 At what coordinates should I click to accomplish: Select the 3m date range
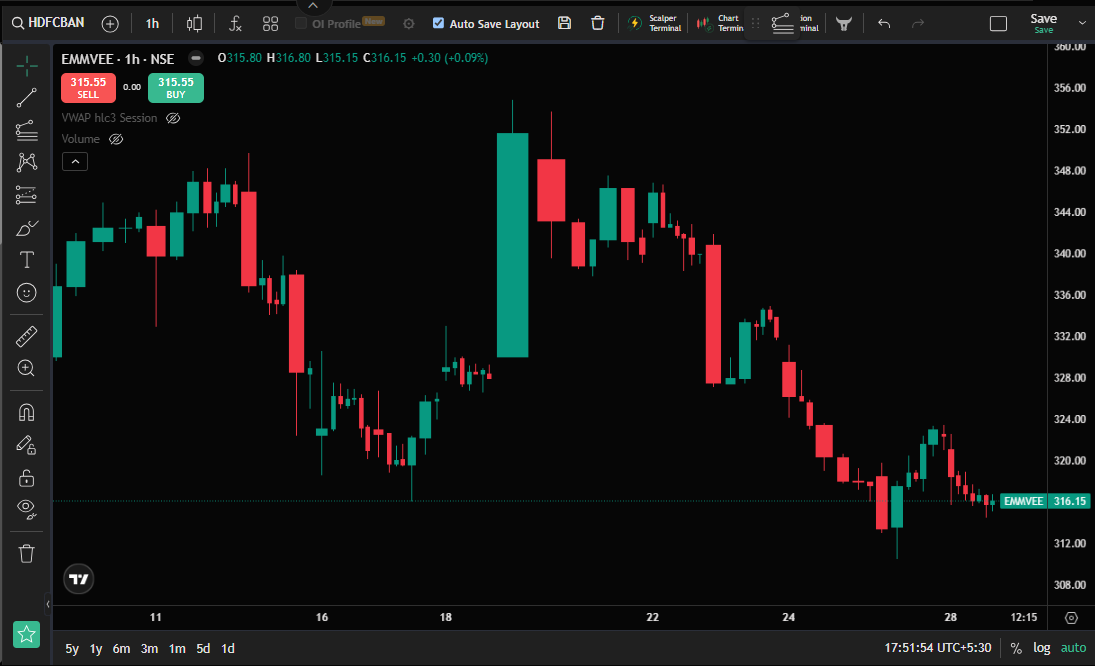pos(149,649)
